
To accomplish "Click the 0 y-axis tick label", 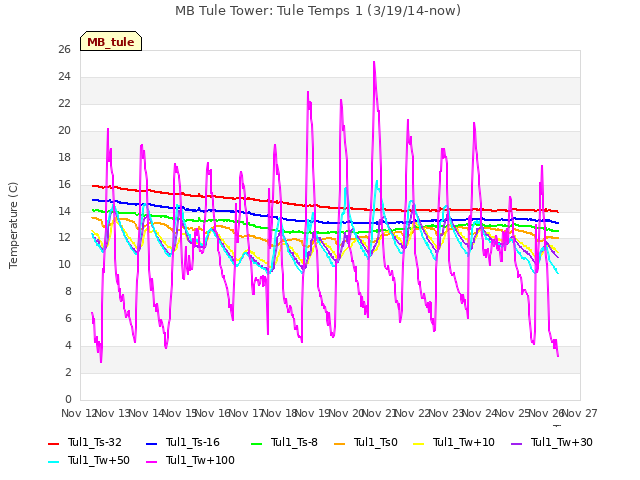I will click(68, 399).
